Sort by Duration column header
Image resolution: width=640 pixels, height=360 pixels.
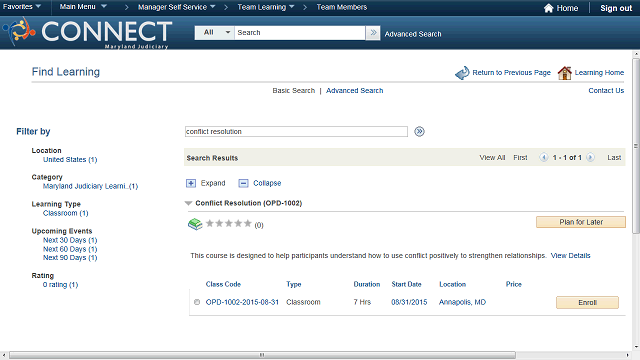tap(367, 284)
